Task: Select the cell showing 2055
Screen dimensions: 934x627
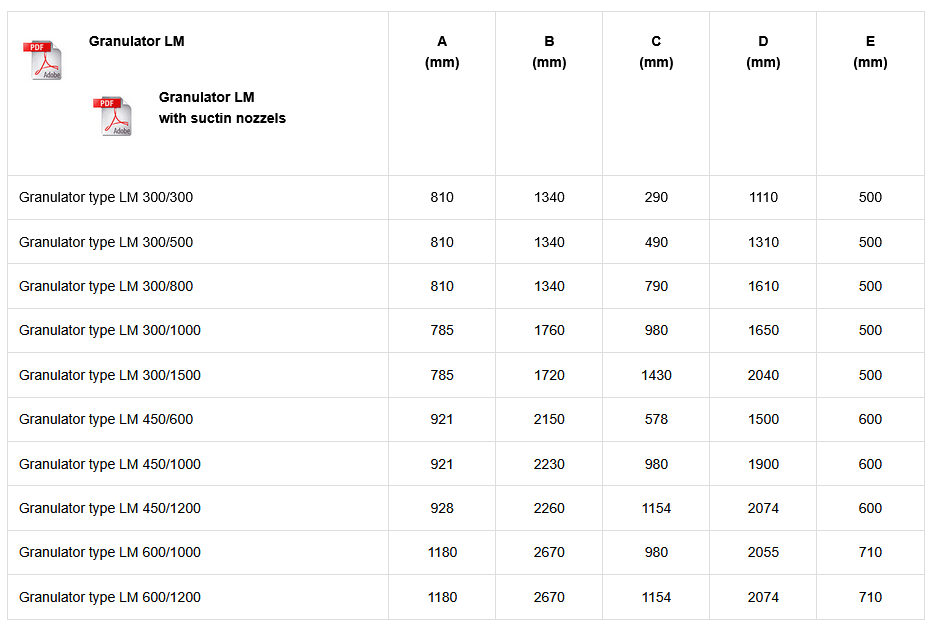Action: point(763,552)
